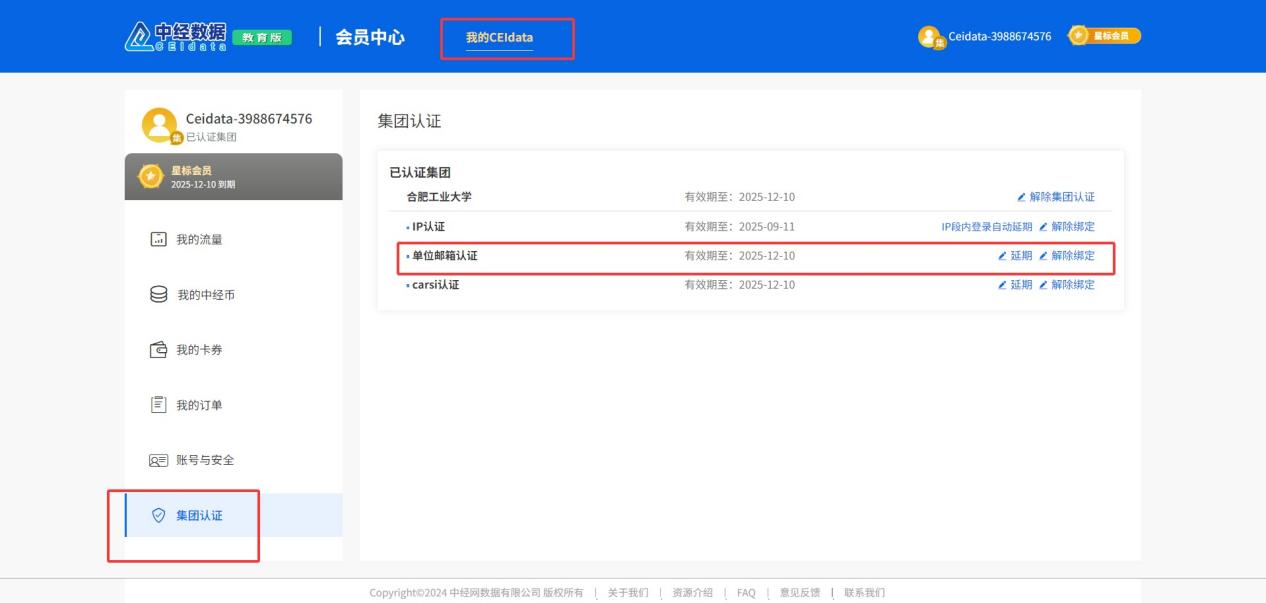Unbind carsi认证 via 解除绑定
Screen dimensions: 1266x603
coord(1067,285)
